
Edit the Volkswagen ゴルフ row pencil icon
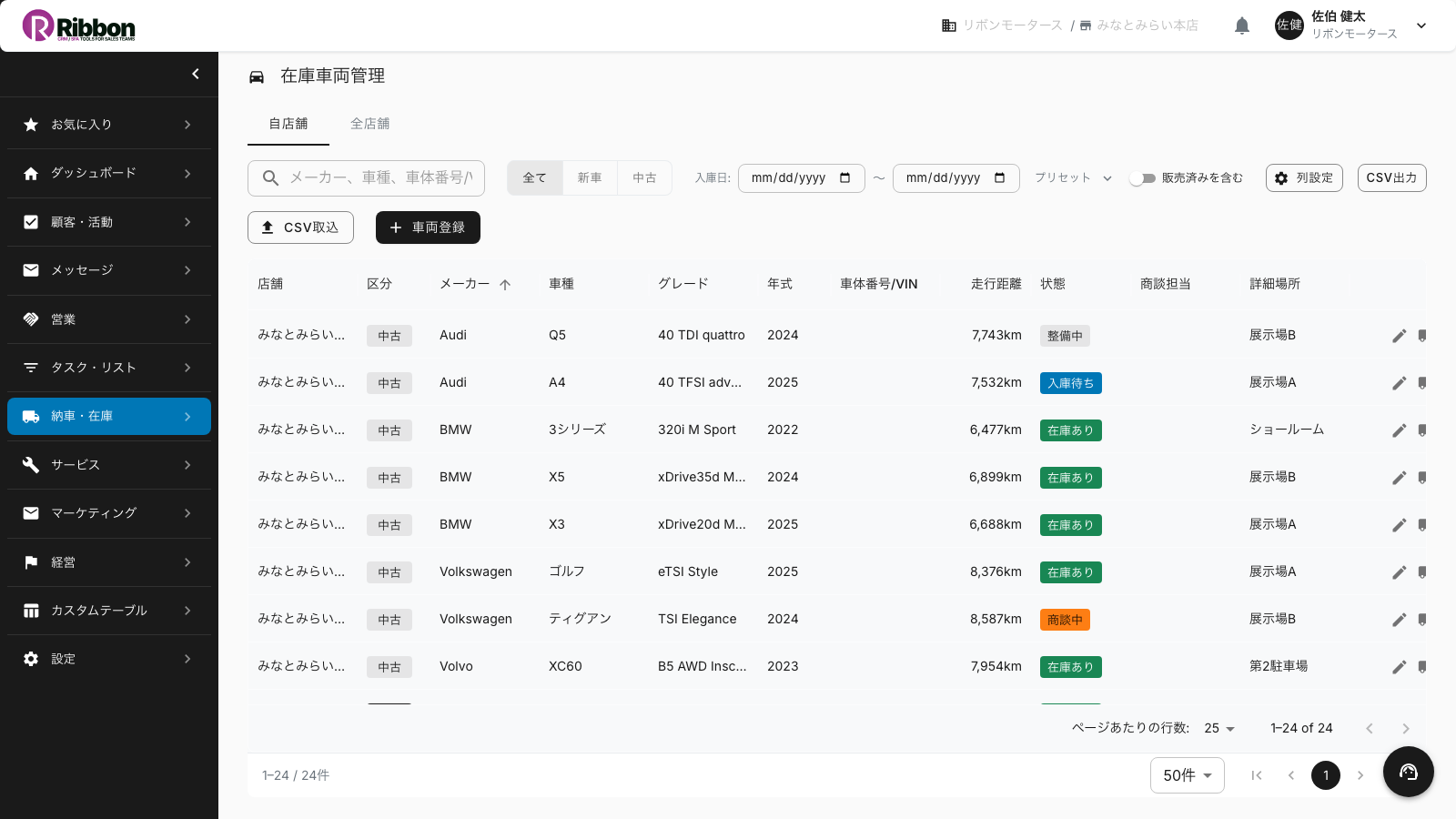[1400, 572]
